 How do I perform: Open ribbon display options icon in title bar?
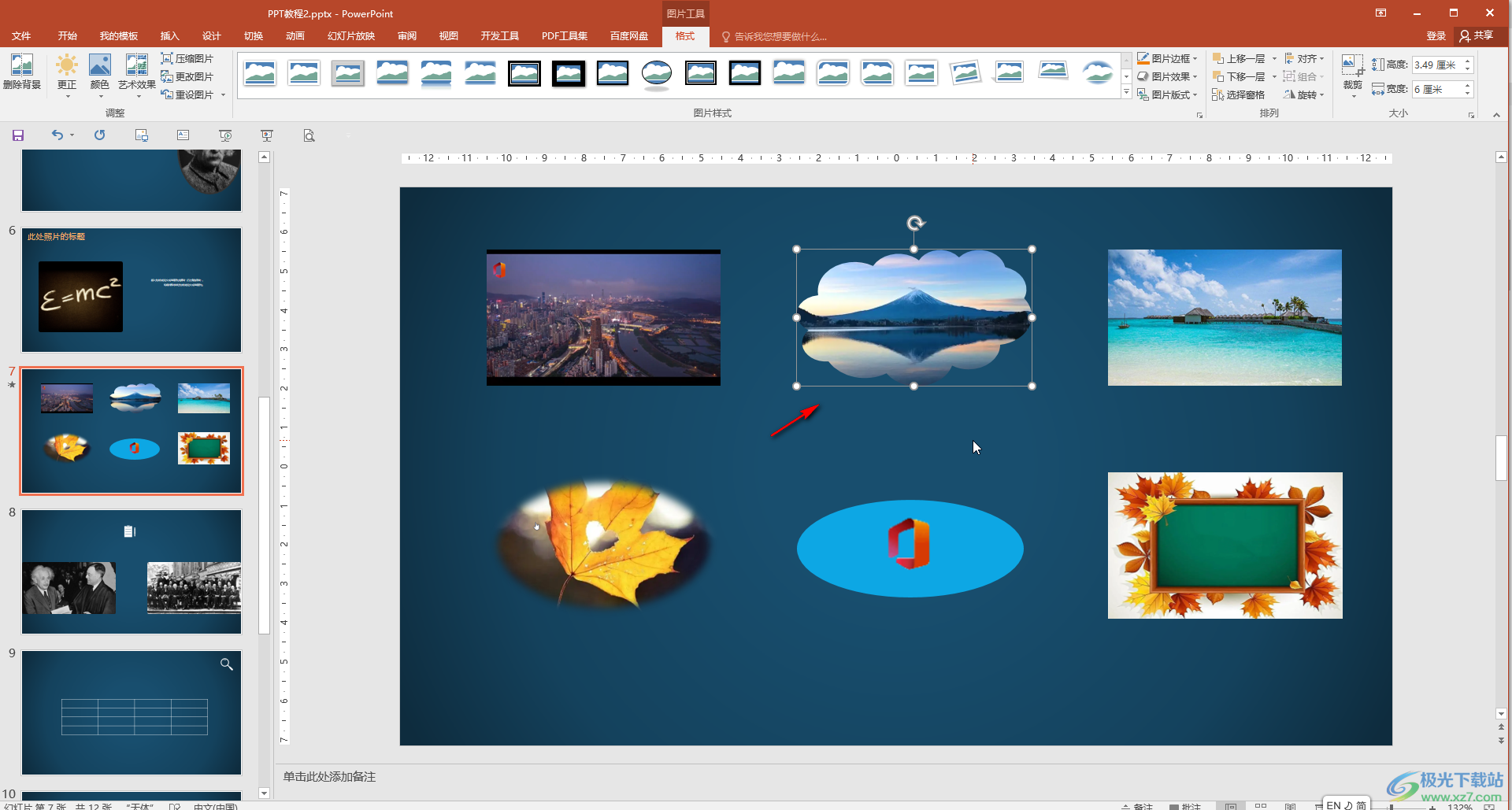(1380, 13)
